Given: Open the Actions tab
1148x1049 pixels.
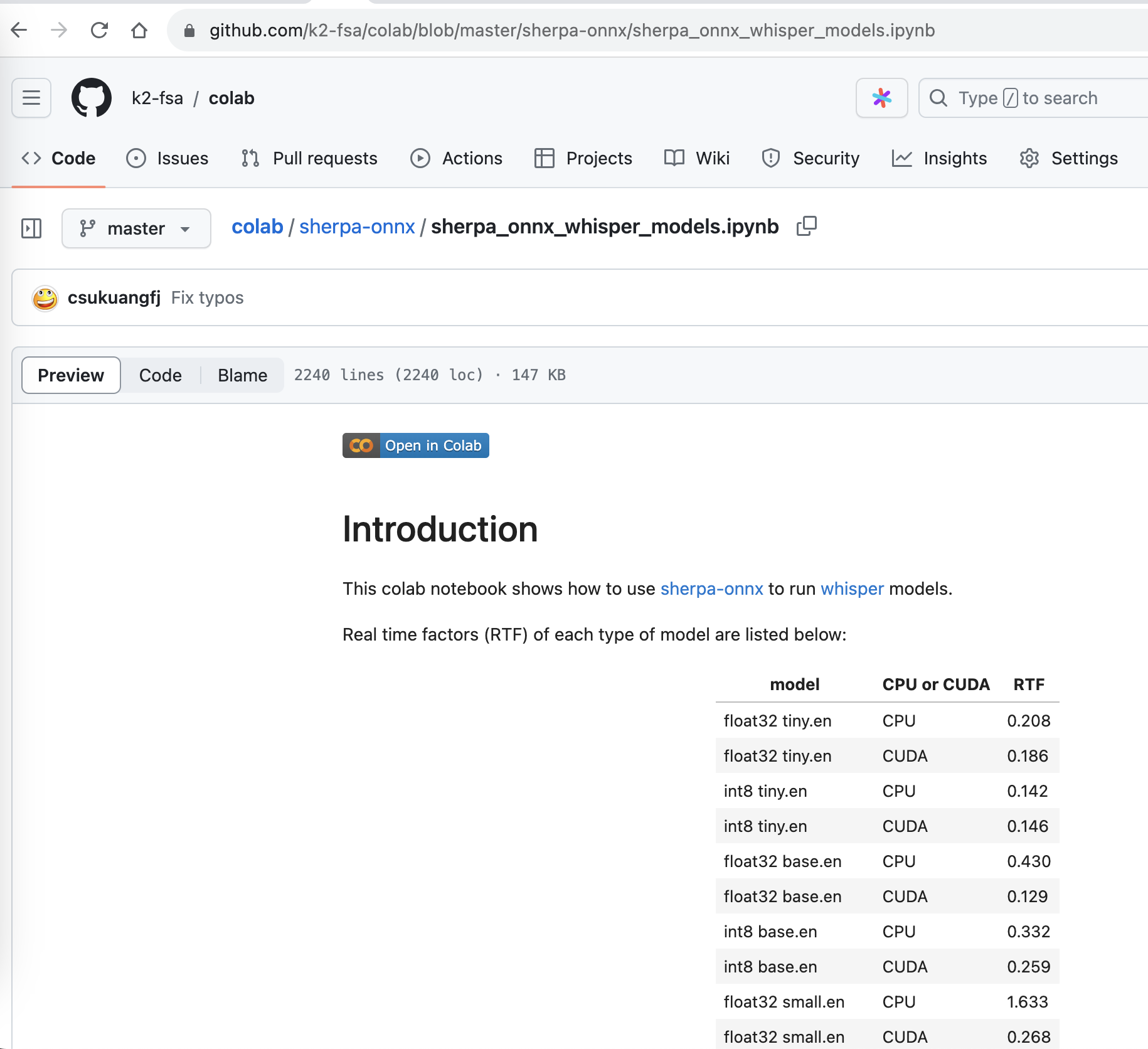Looking at the screenshot, I should (x=456, y=158).
